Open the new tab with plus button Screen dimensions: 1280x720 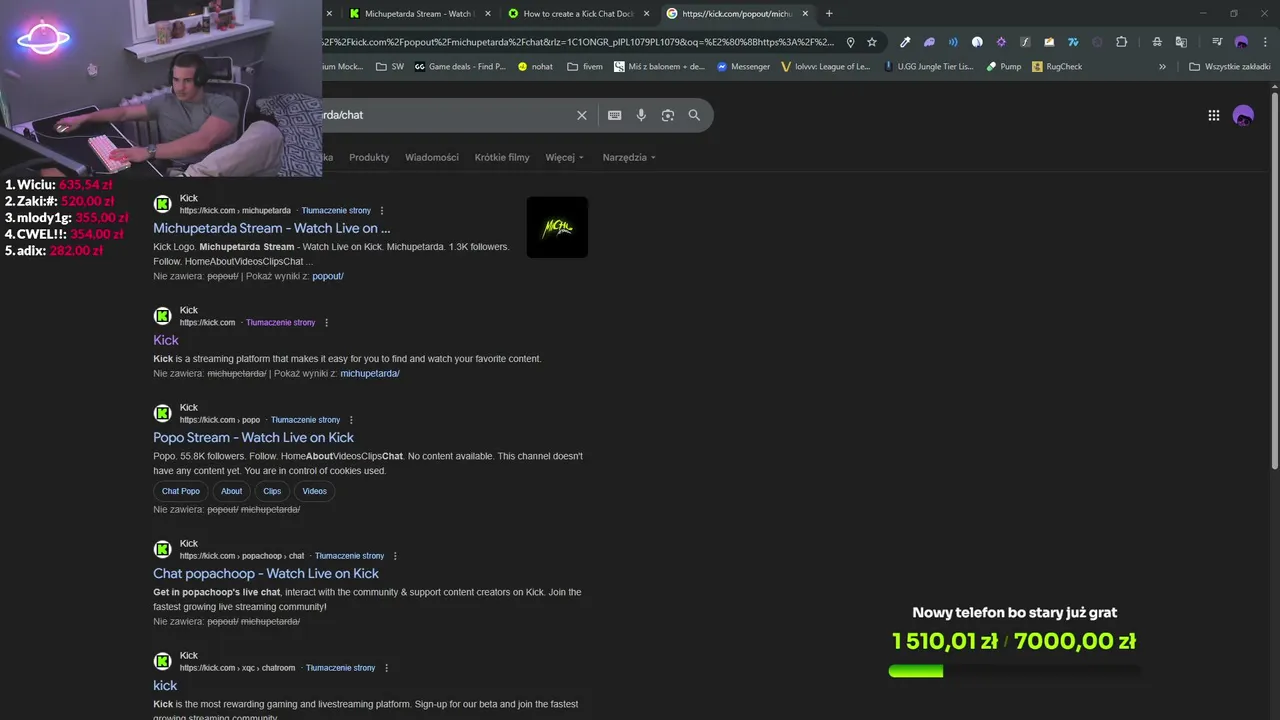[x=829, y=14]
